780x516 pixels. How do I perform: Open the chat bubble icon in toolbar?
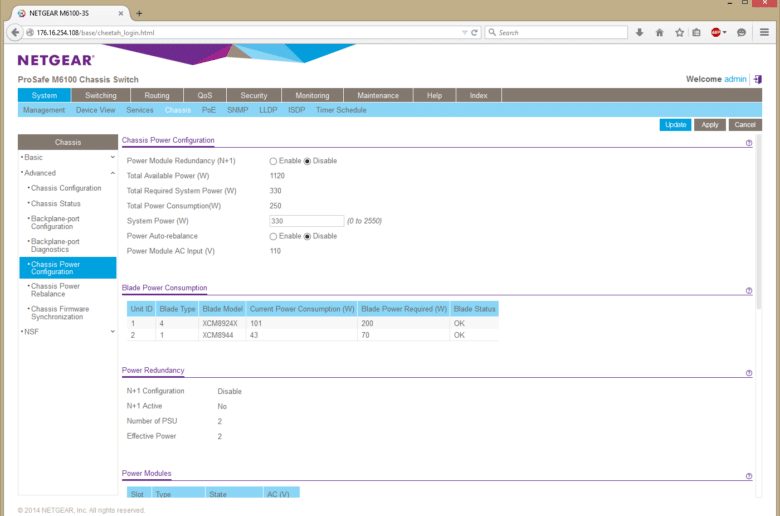coord(741,32)
